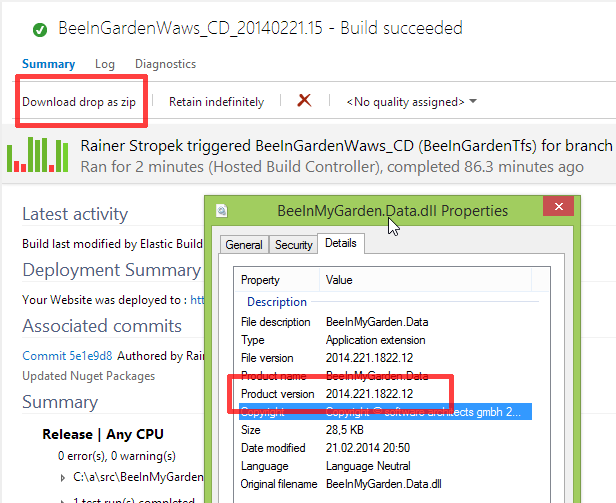Screen dimensions: 616x503
Task: Click Retain indefinitely
Action: (x=216, y=102)
